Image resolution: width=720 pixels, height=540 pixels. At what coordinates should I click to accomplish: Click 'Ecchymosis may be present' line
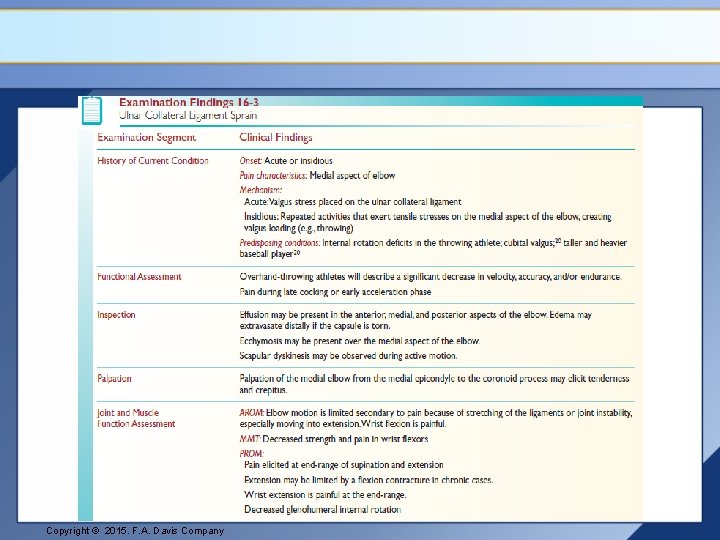[x=360, y=341]
